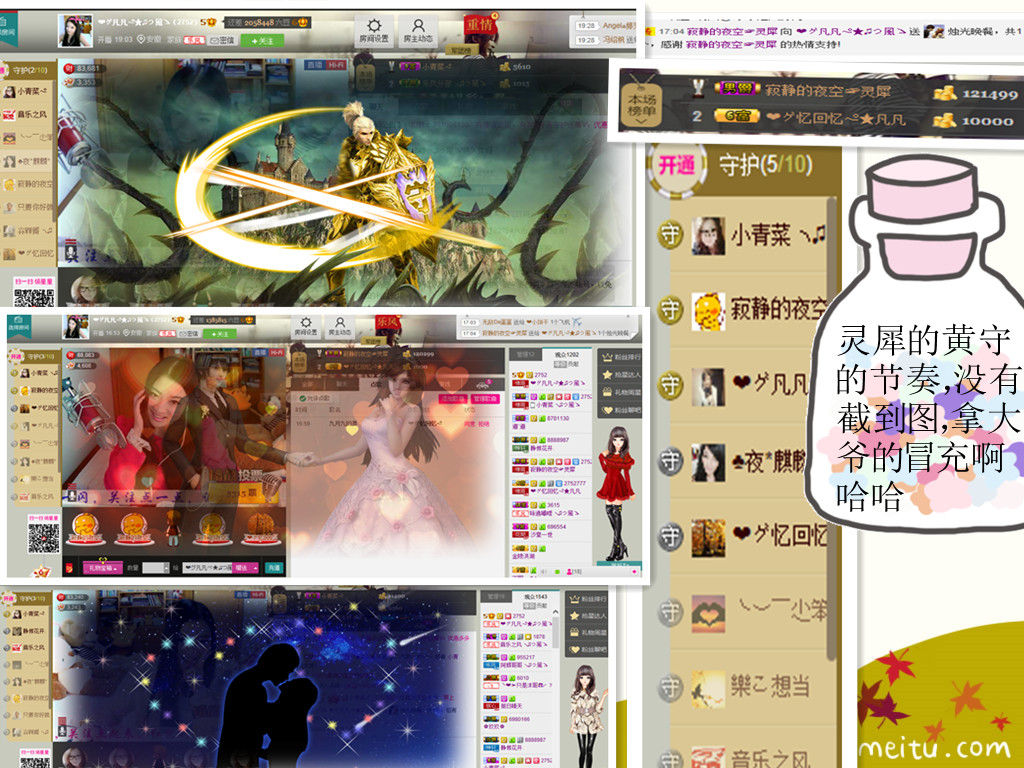
Task: Click pink 赠送 send gift dropdown button
Action: [x=246, y=568]
